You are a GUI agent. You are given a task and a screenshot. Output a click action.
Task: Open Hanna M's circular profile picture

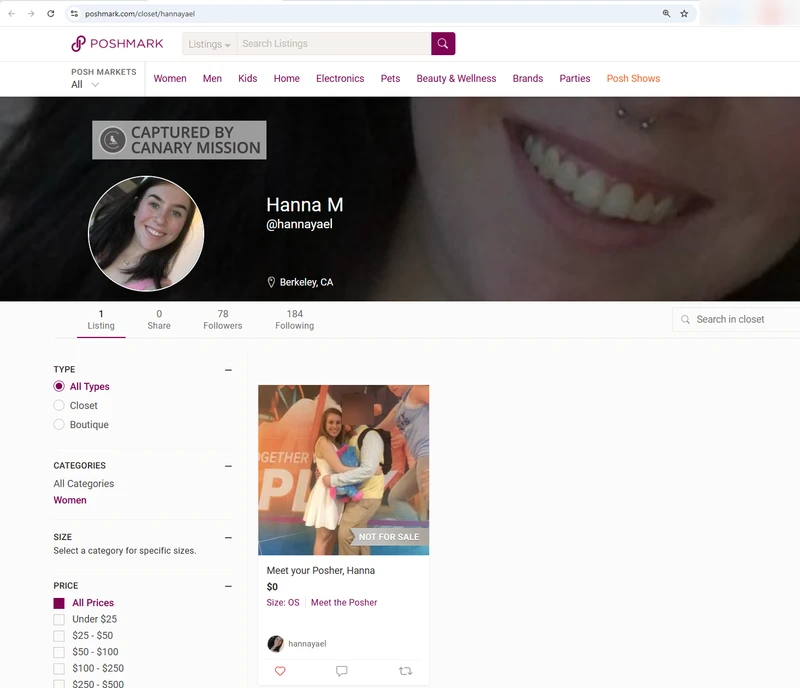pos(146,234)
